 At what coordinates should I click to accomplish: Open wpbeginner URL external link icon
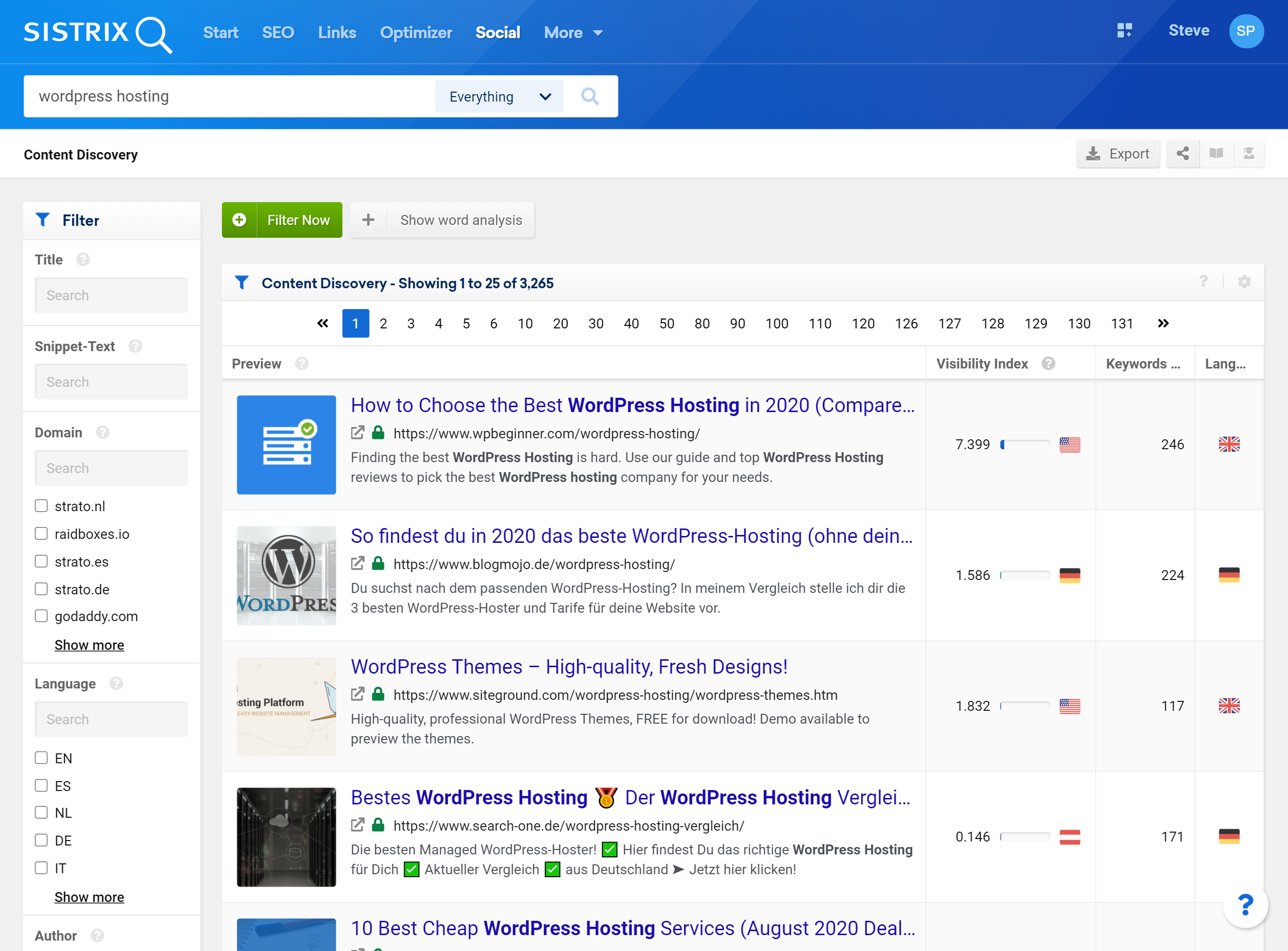point(358,432)
